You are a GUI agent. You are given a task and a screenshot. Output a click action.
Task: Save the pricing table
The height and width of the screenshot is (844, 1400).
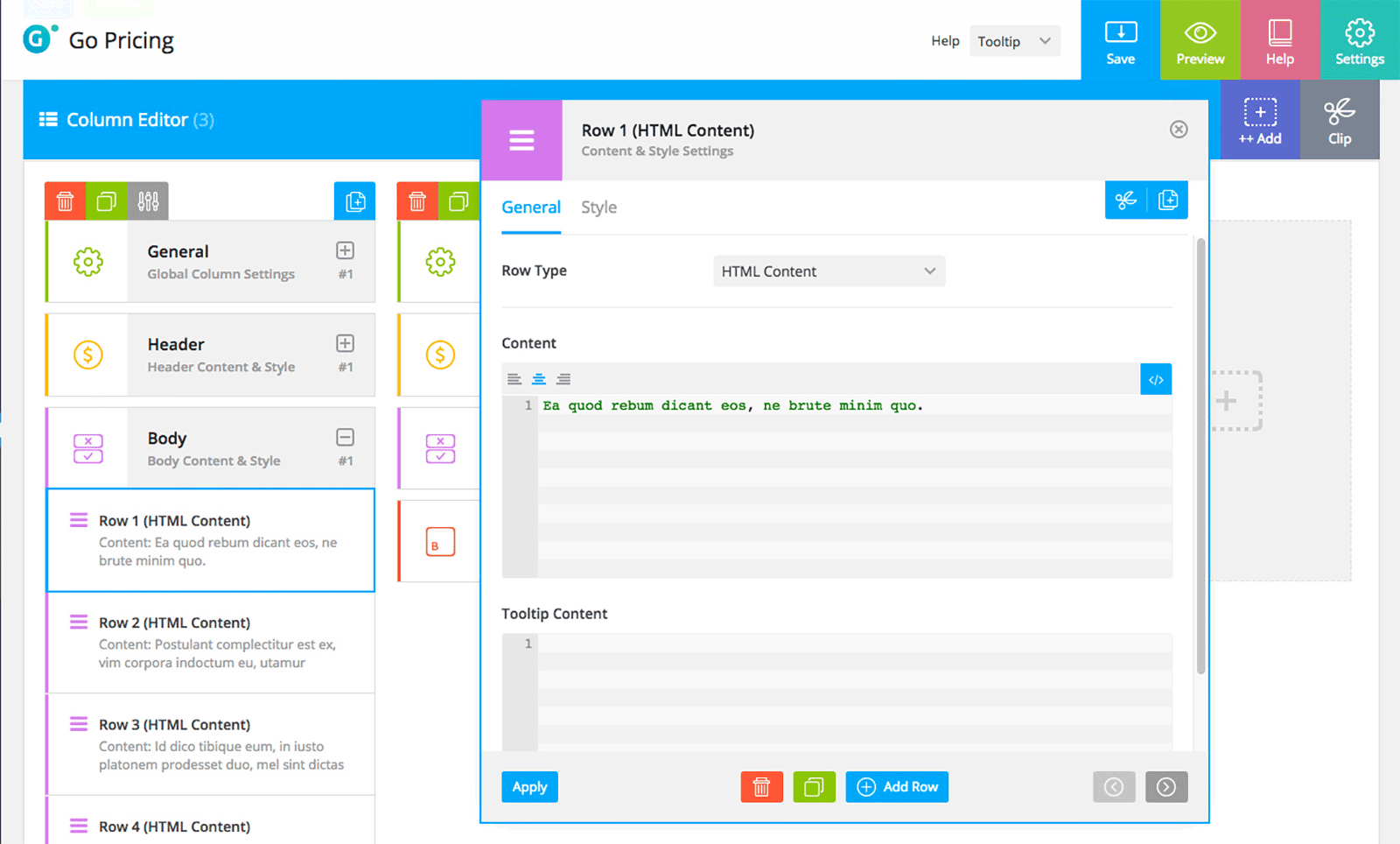point(1120,40)
